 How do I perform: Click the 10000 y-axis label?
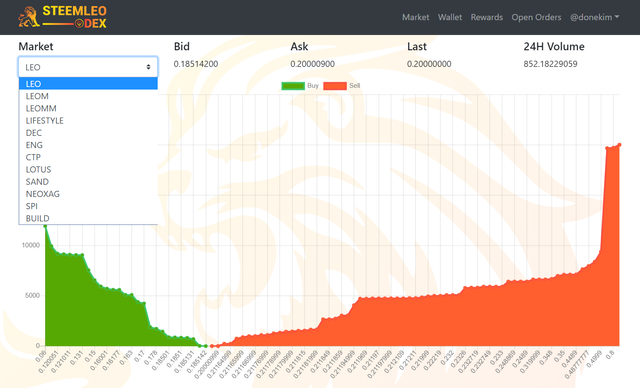click(31, 245)
